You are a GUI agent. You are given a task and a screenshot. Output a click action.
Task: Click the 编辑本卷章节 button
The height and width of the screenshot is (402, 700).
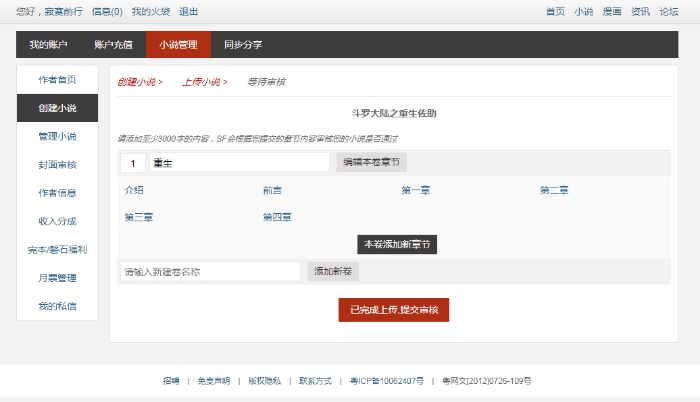[371, 162]
